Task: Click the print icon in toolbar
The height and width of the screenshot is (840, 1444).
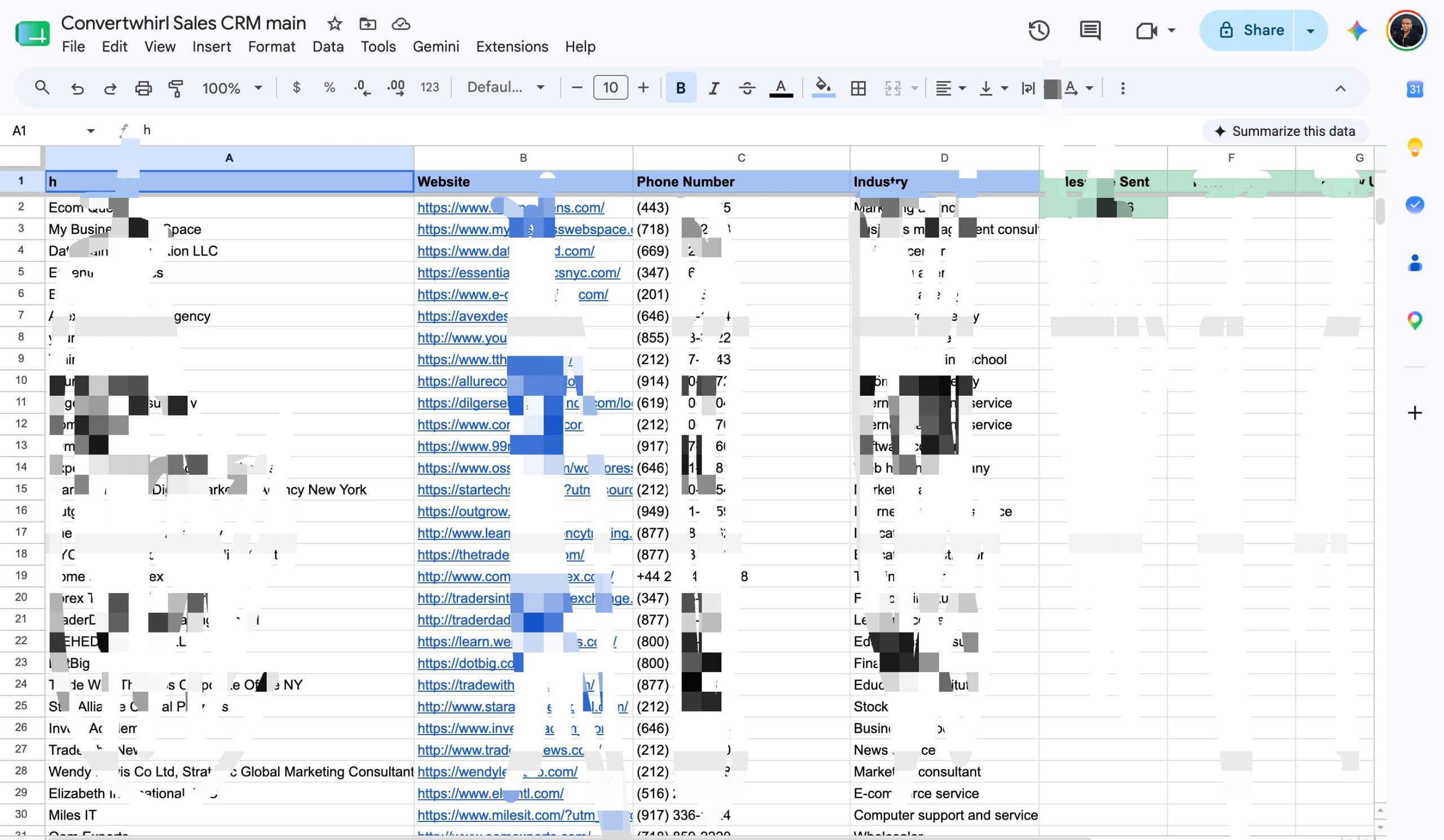Action: click(143, 88)
